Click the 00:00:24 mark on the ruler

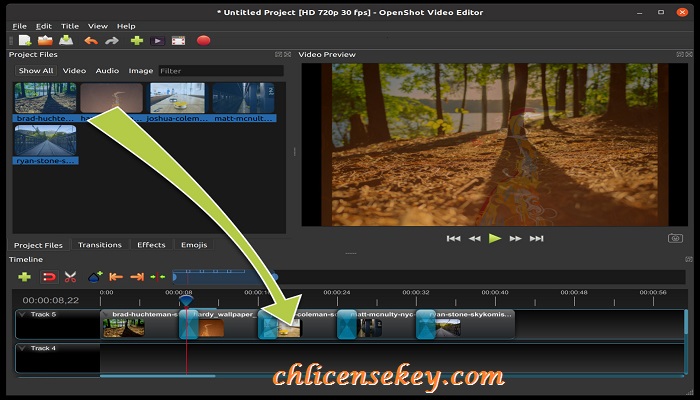coord(337,292)
